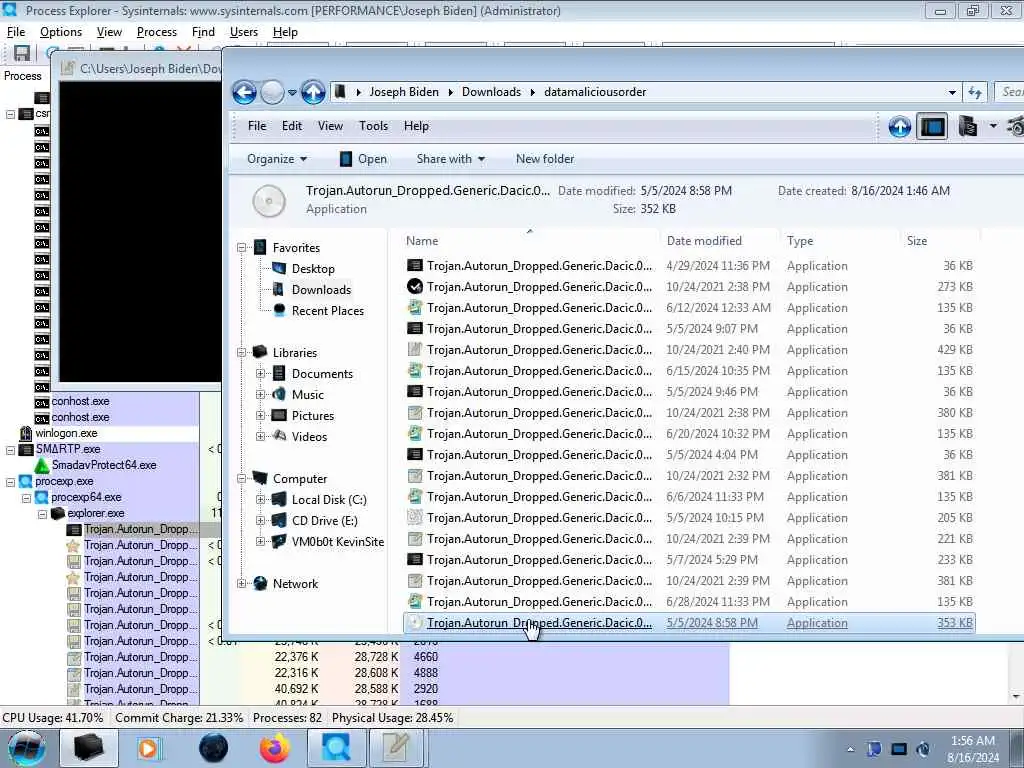Open Edit menu in Explorer window
The image size is (1024, 768).
pyautogui.click(x=292, y=126)
